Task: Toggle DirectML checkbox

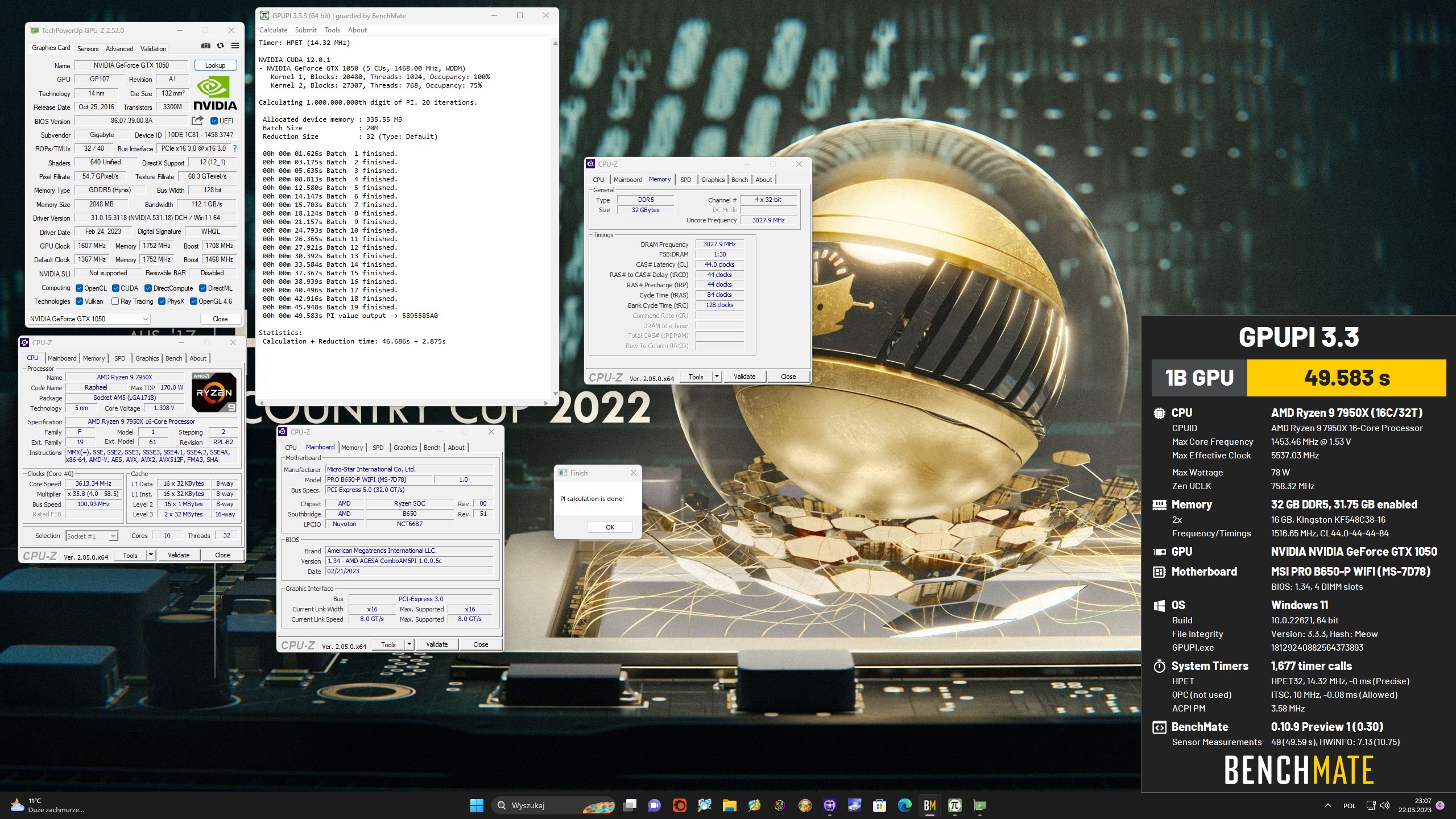Action: coord(203,288)
